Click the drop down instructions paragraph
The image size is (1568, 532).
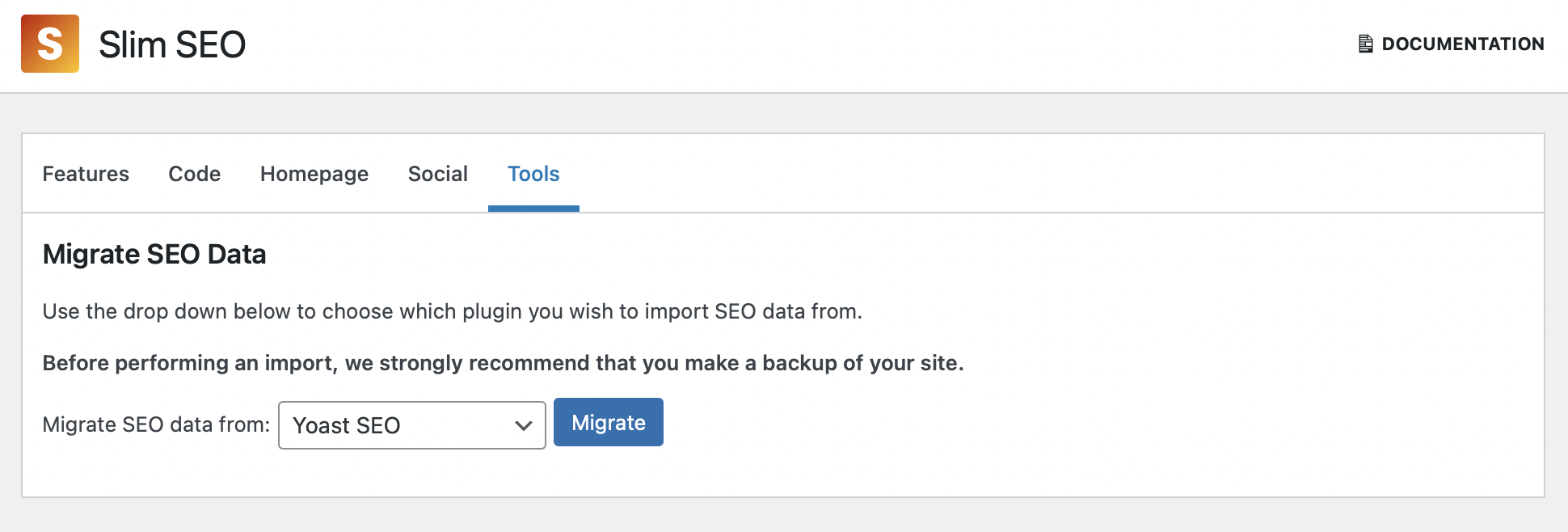[x=452, y=311]
